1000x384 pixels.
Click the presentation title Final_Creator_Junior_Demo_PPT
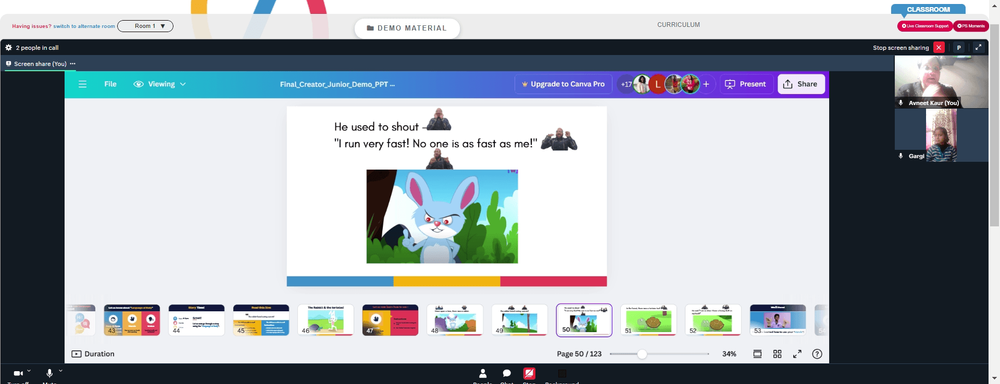click(337, 84)
